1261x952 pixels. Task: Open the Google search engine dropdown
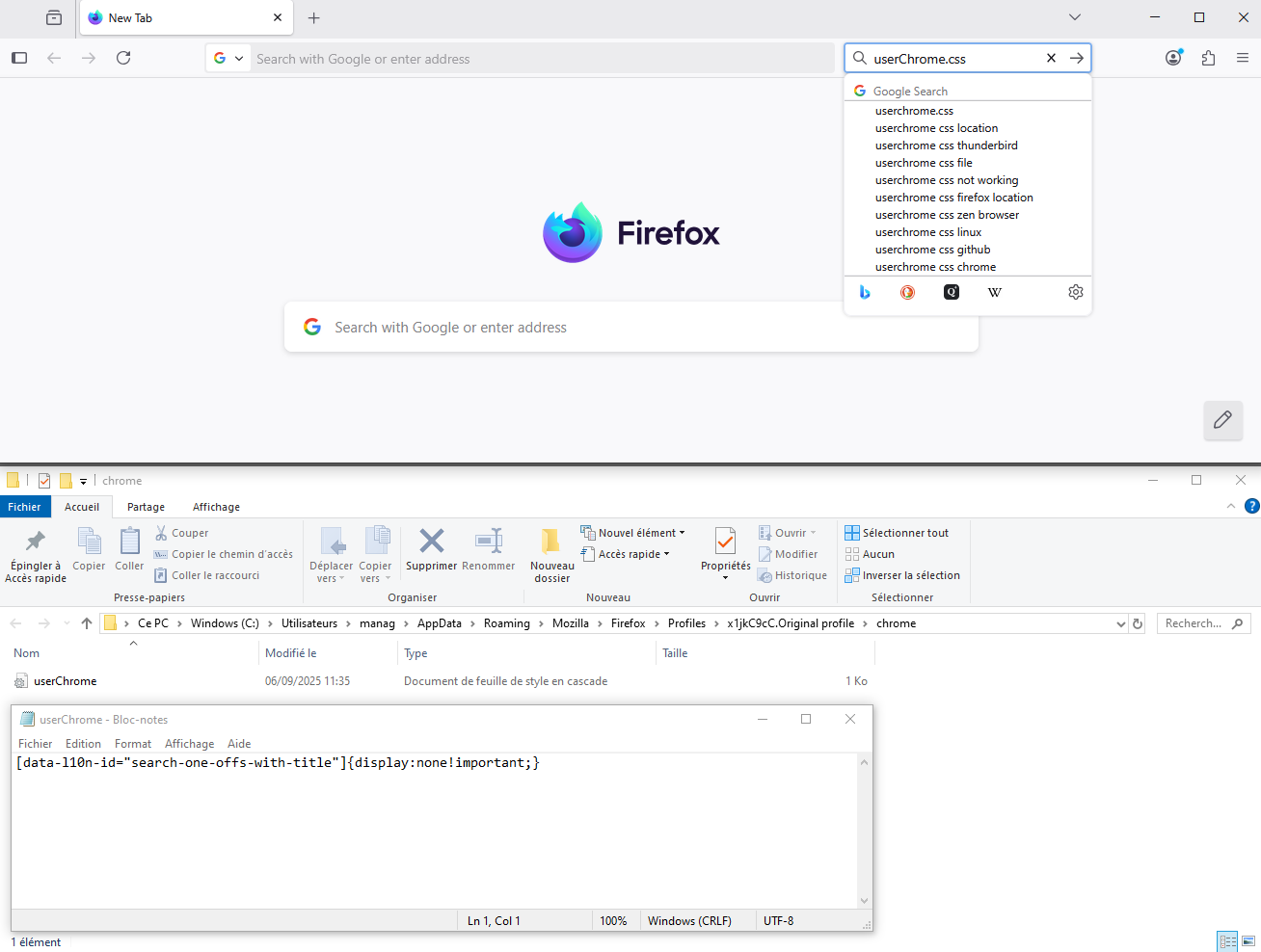(228, 58)
